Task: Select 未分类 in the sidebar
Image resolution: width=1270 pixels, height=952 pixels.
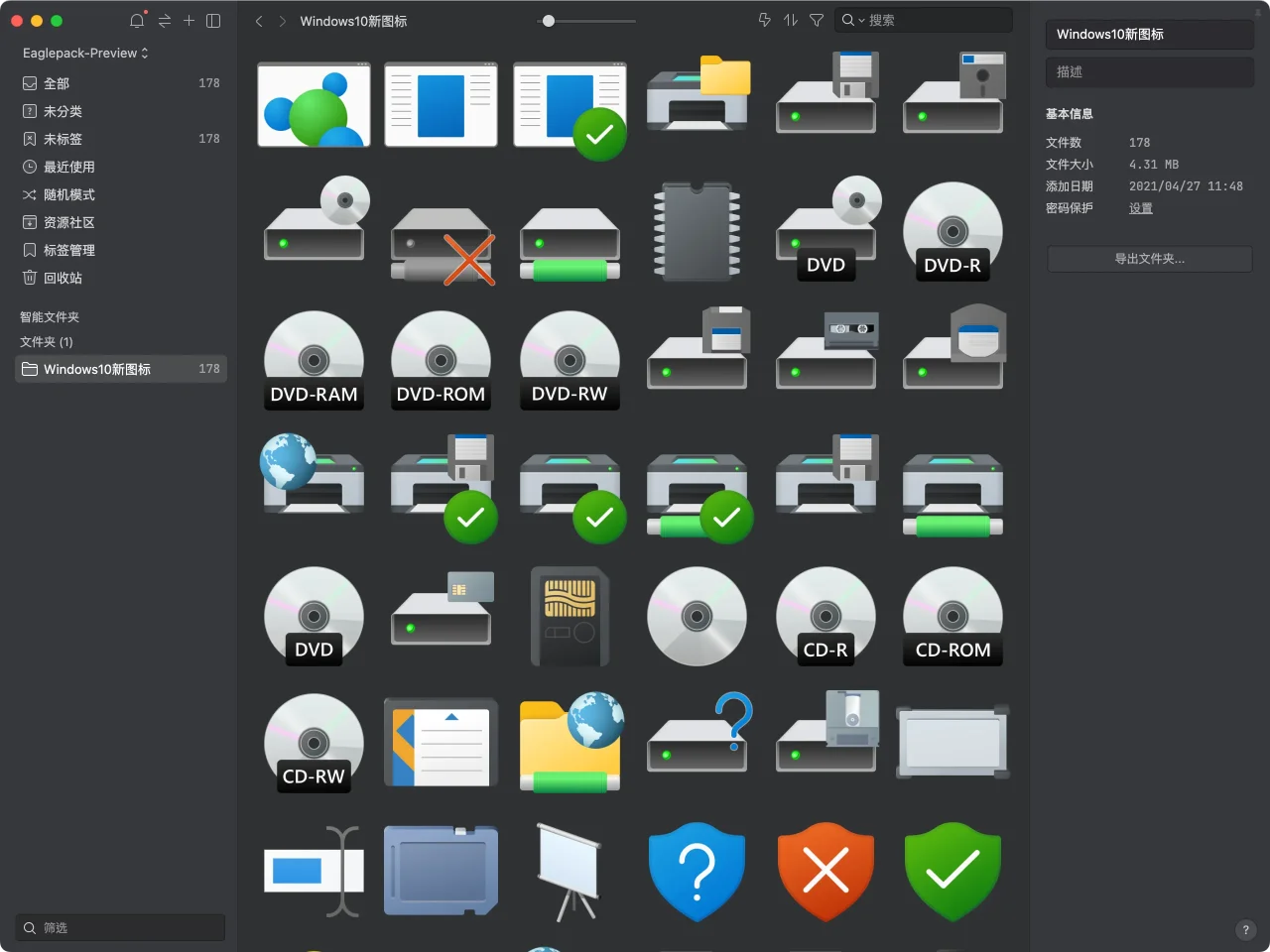Action: pos(120,111)
